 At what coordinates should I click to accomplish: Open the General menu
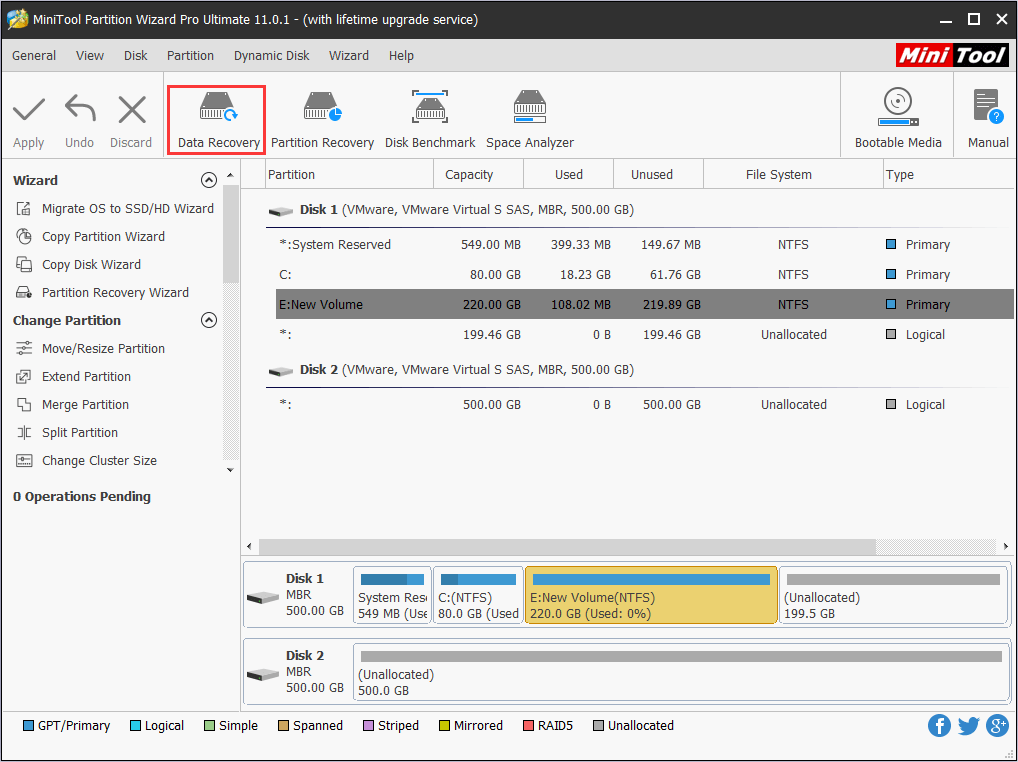(x=34, y=55)
